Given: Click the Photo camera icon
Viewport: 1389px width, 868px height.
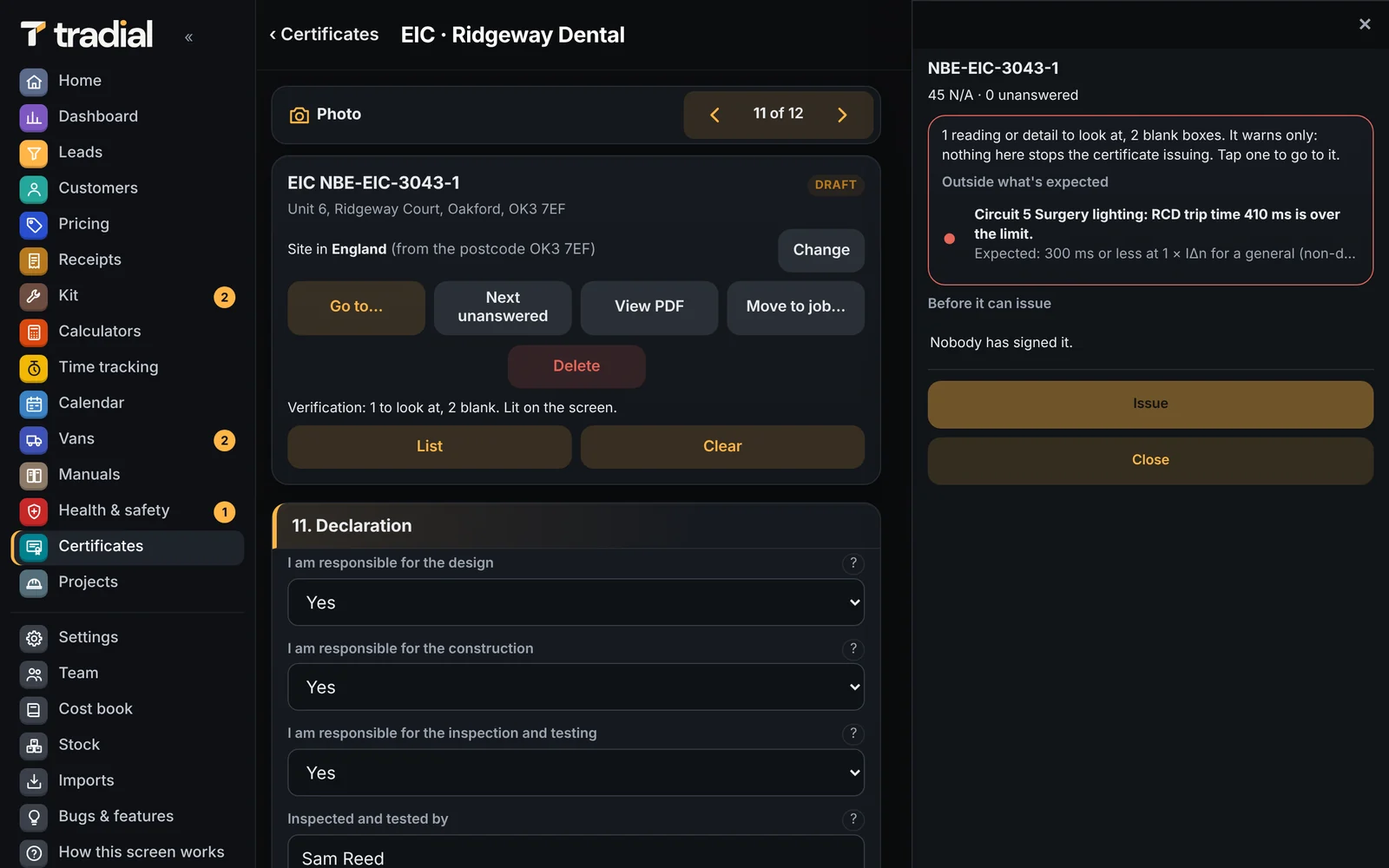Looking at the screenshot, I should click(x=299, y=115).
